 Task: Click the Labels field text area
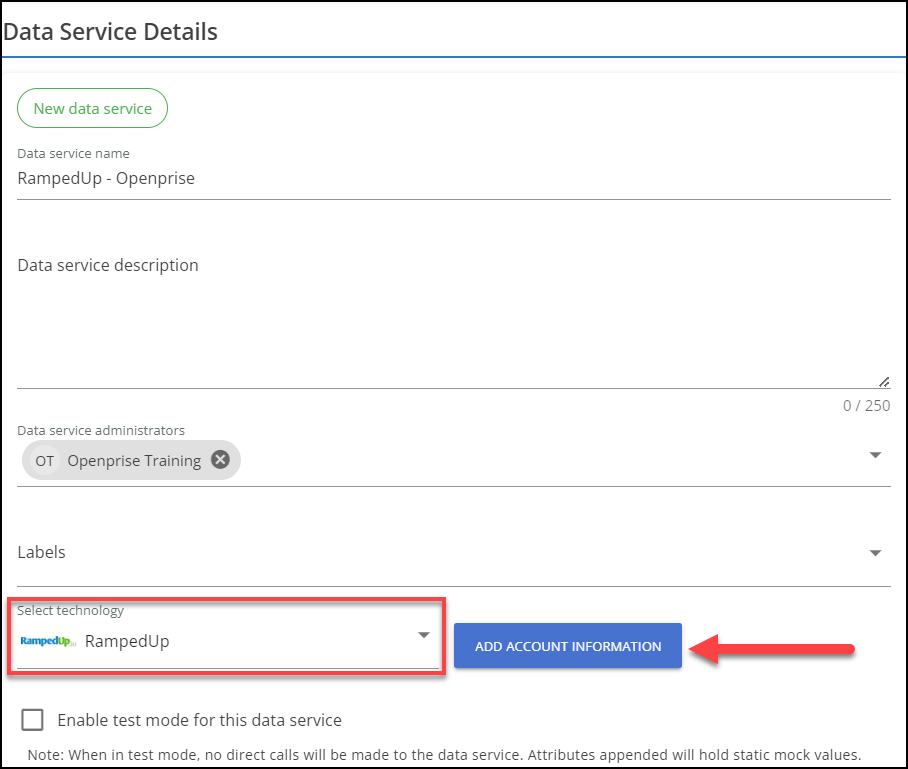(430, 552)
